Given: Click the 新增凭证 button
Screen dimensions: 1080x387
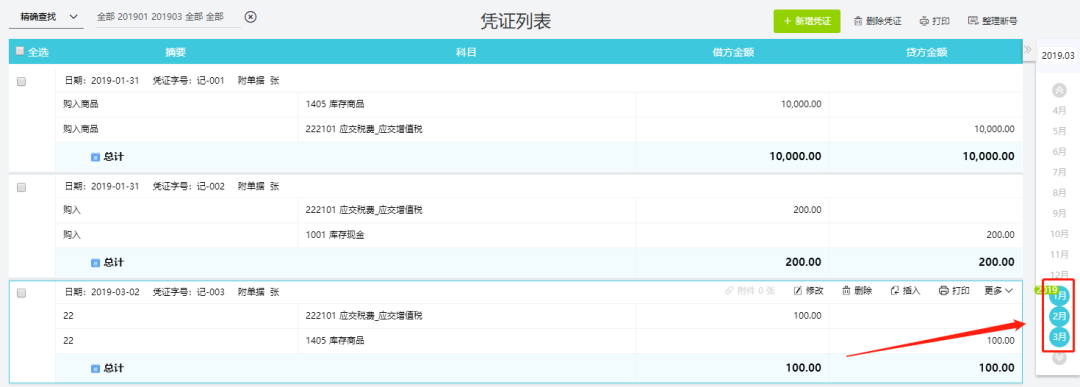Looking at the screenshot, I should pos(807,21).
